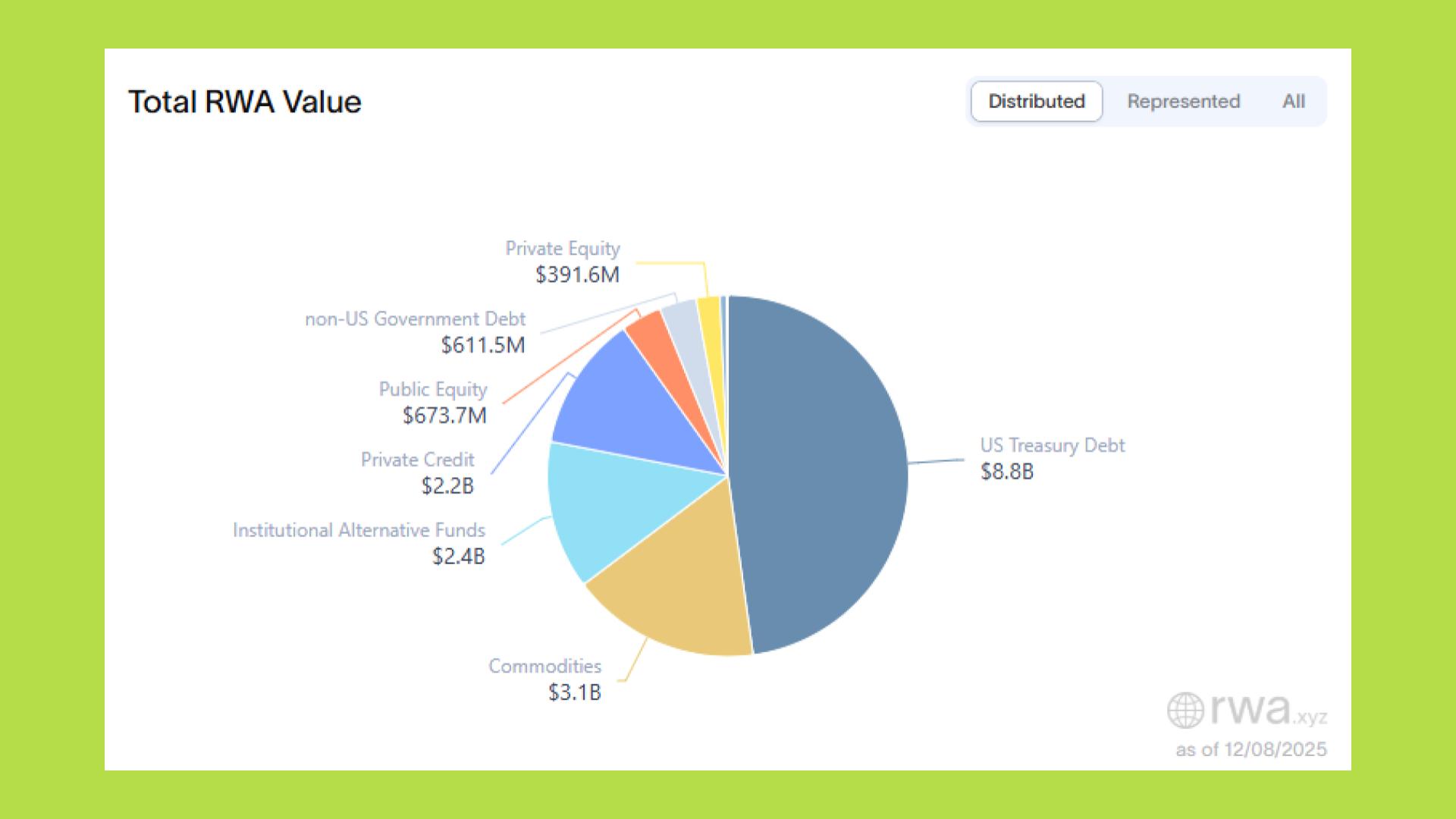The height and width of the screenshot is (819, 1456).
Task: Click the Total RWA Value title
Action: [244, 102]
